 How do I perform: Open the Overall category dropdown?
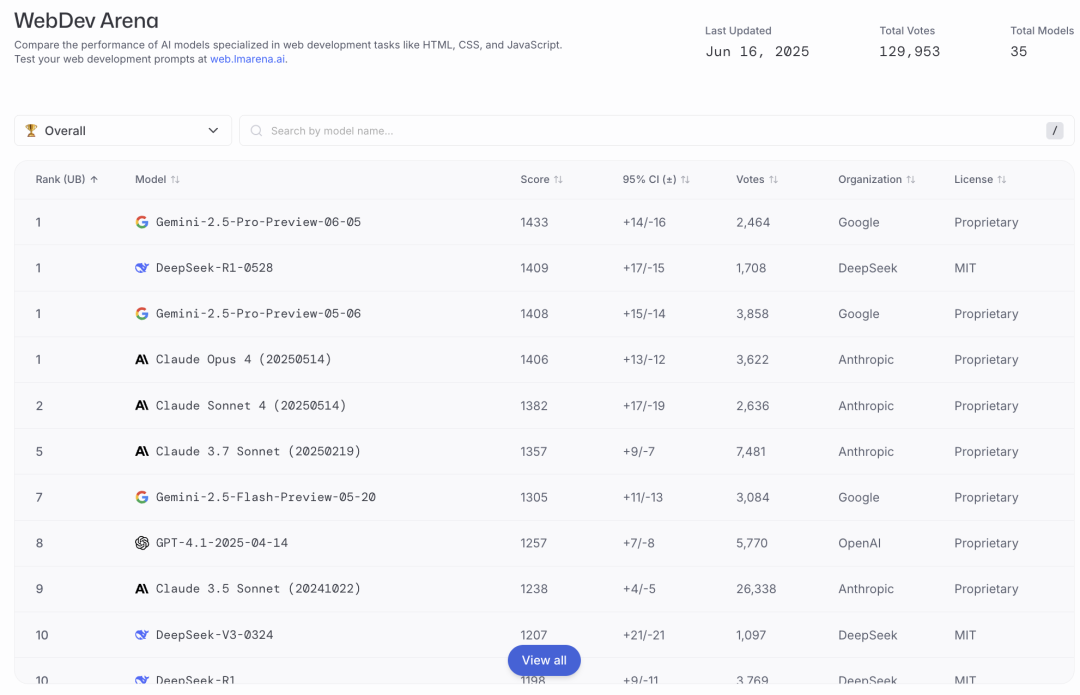point(123,131)
